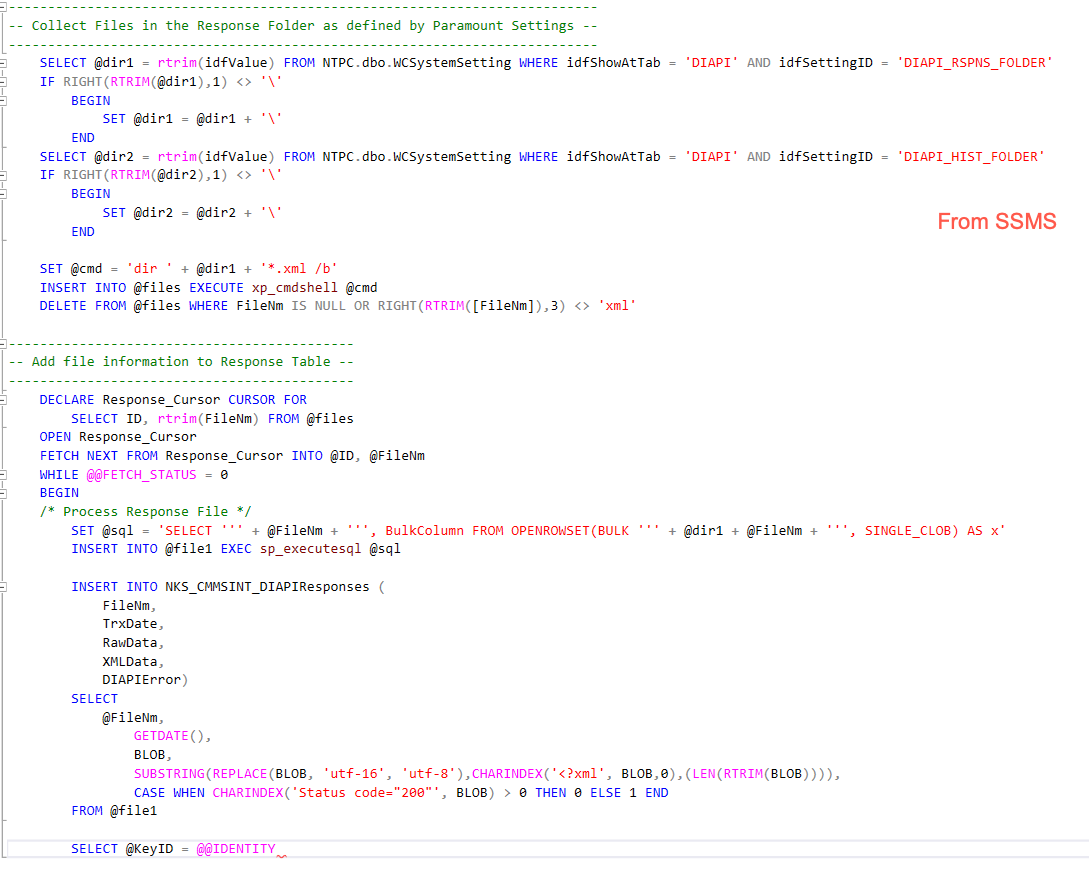Click the FETCH NEXT keywords

pos(78,456)
